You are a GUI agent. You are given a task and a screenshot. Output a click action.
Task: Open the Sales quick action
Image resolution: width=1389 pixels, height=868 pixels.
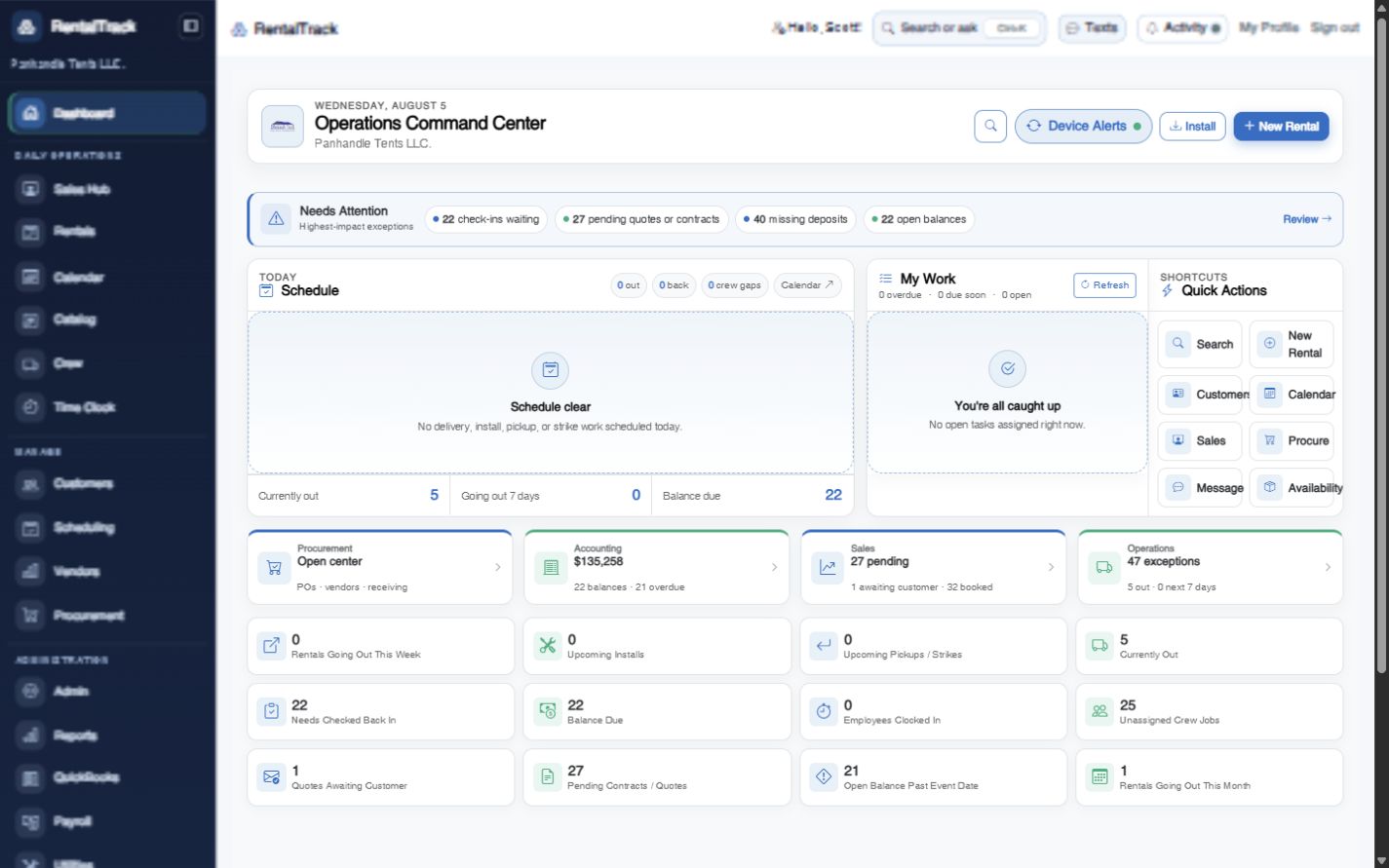click(x=1200, y=440)
